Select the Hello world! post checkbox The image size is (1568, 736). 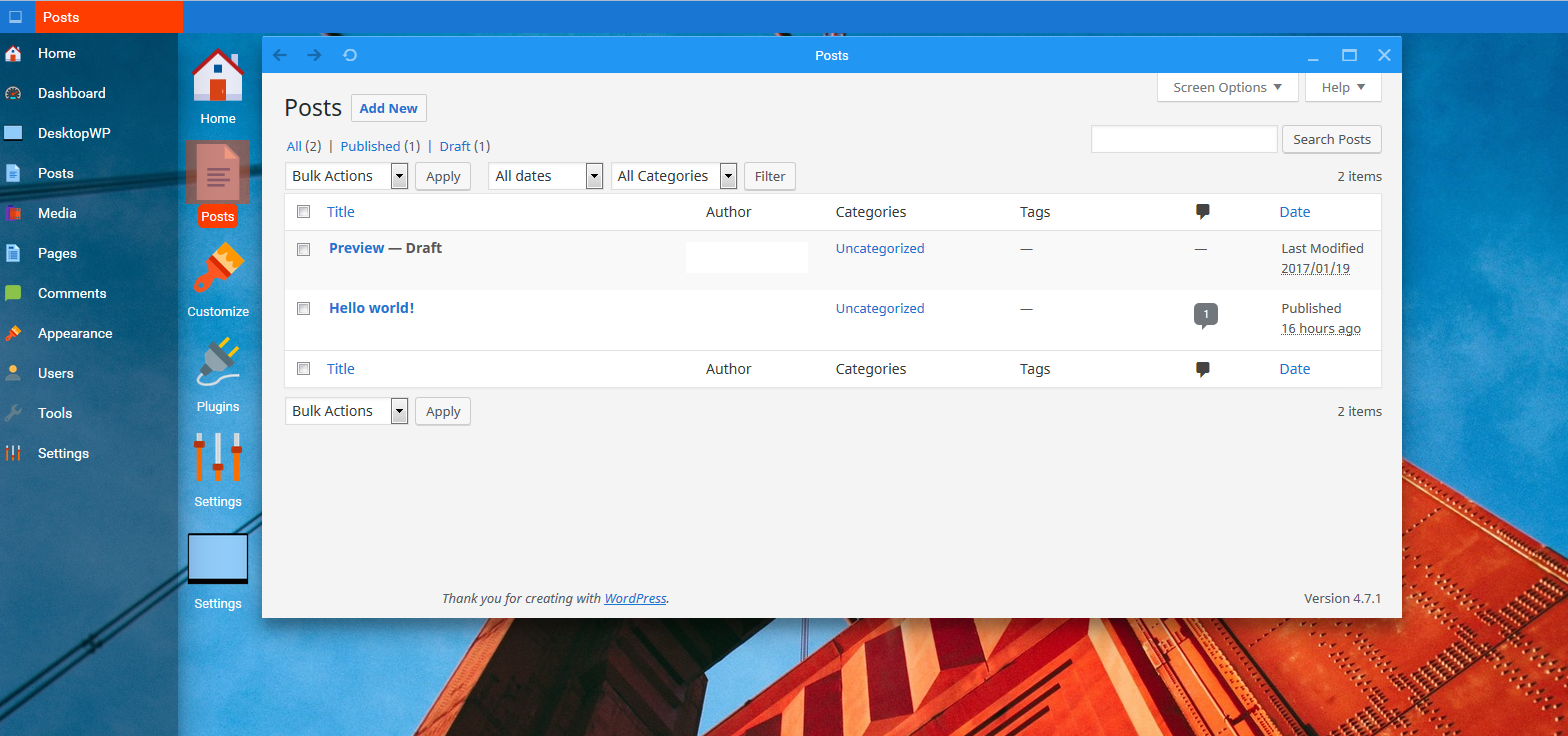coord(304,309)
